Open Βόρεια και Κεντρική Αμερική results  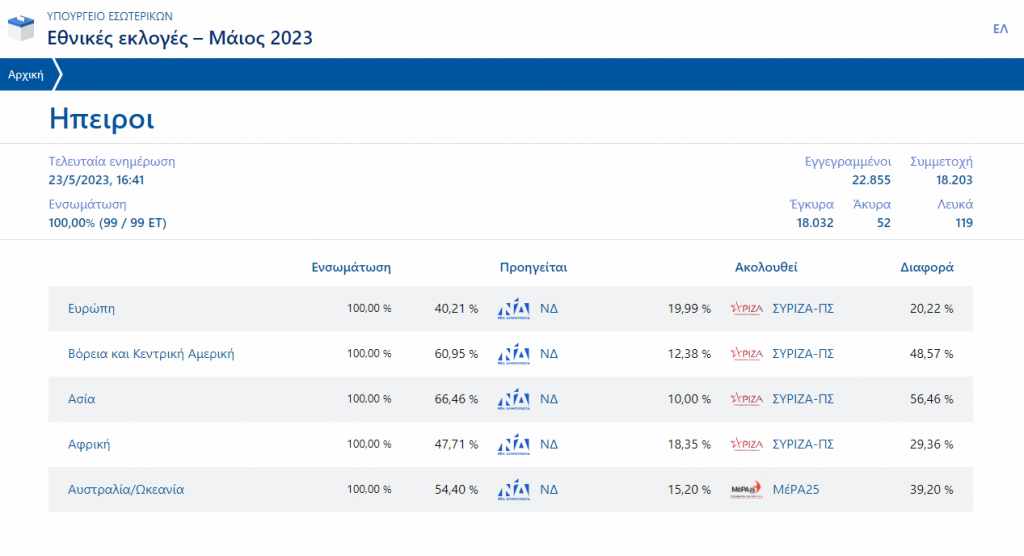(151, 354)
